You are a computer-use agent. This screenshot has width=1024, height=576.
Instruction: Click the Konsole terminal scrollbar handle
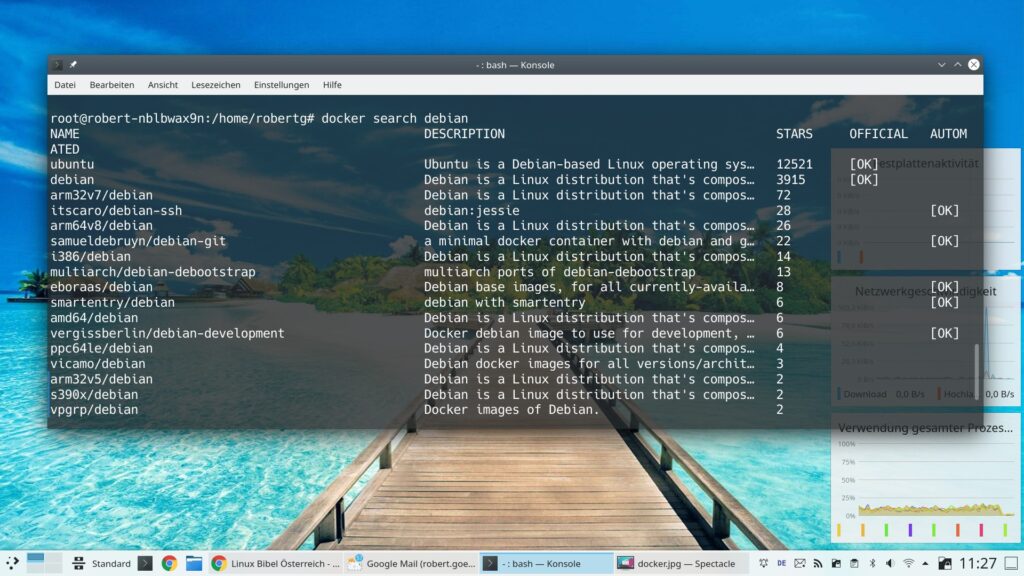click(977, 370)
